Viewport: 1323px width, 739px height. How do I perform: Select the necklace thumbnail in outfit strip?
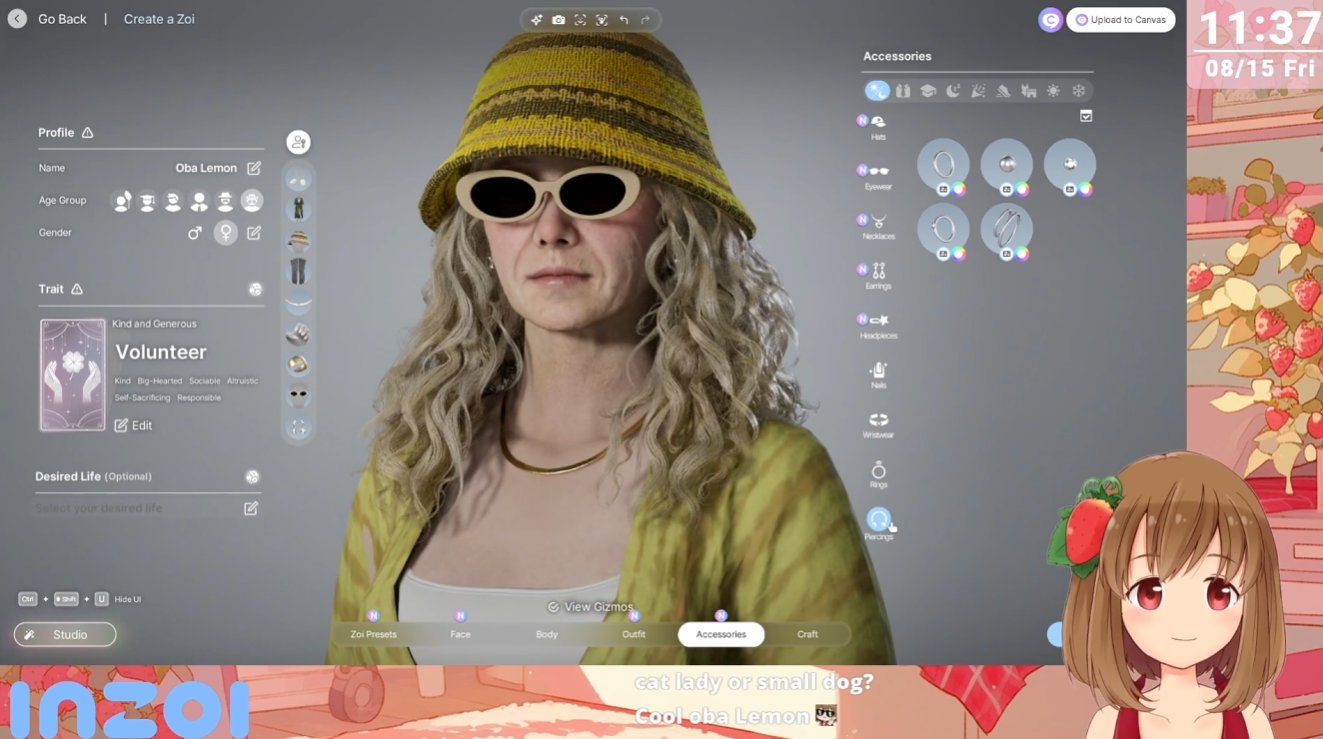click(x=298, y=302)
